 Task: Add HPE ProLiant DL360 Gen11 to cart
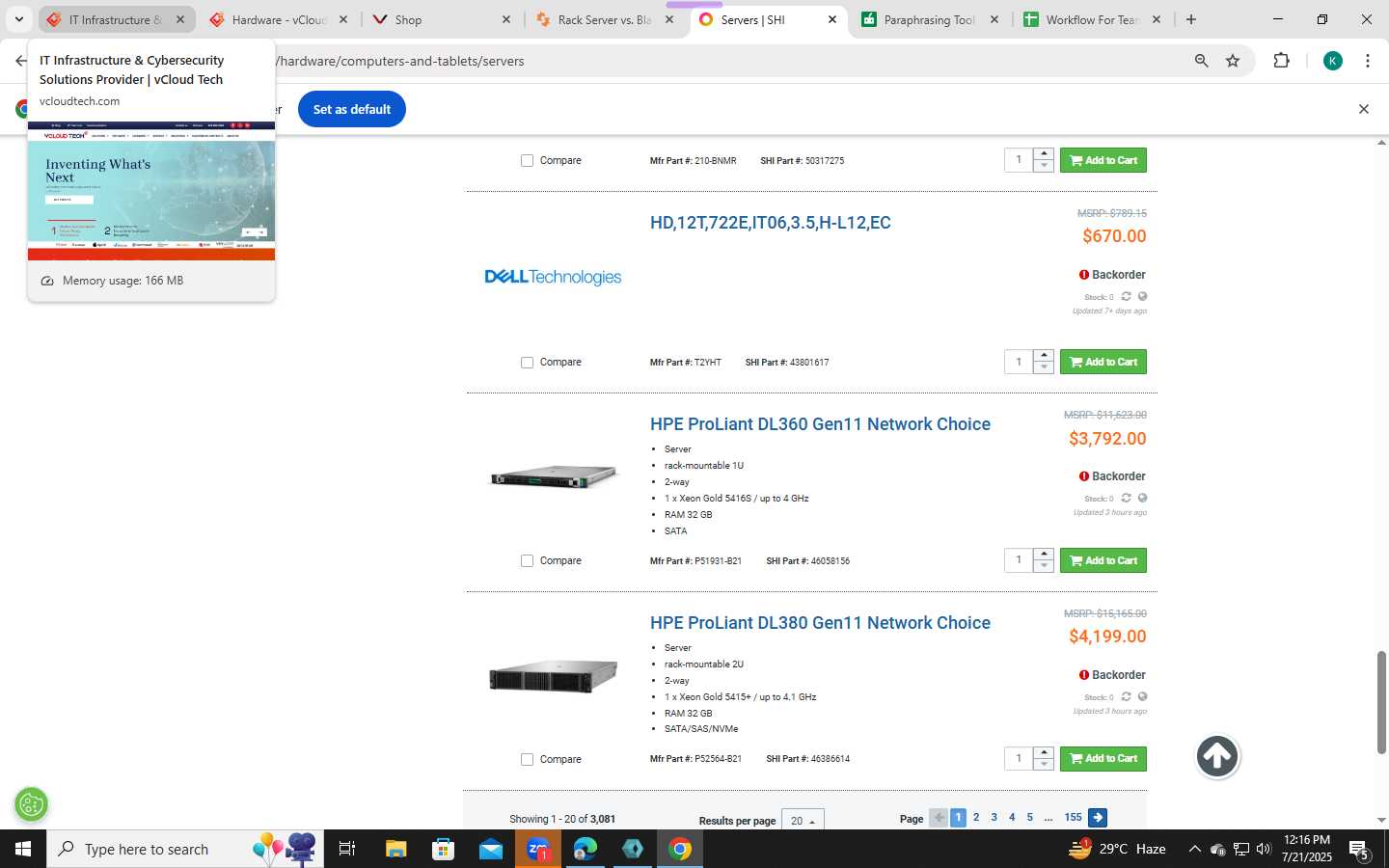(1103, 560)
